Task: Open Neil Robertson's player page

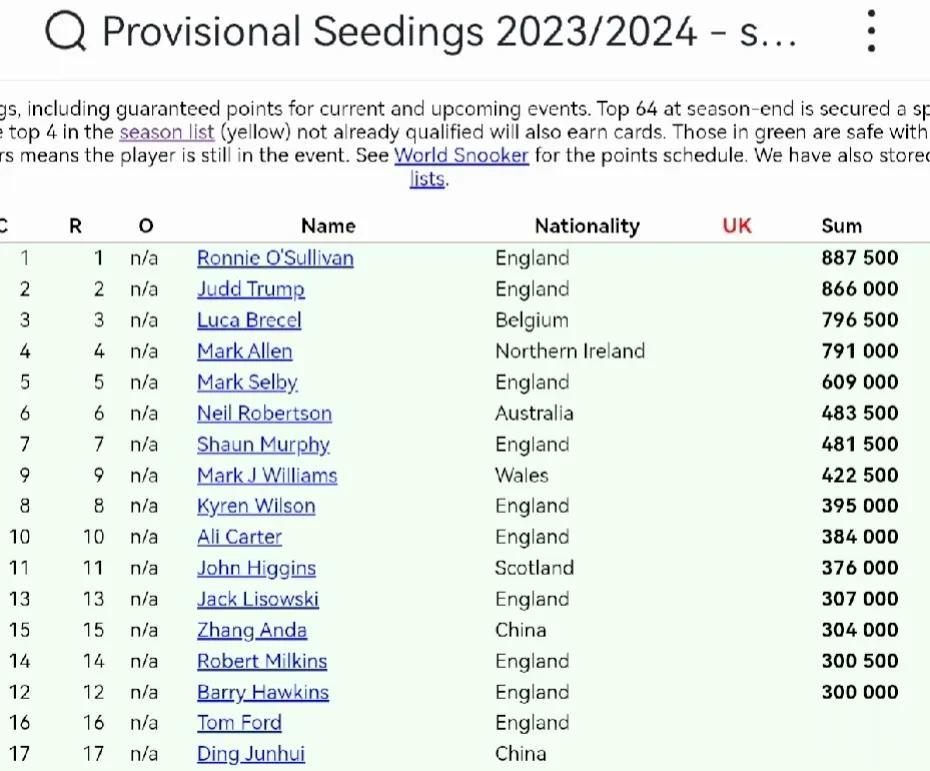Action: click(x=264, y=413)
